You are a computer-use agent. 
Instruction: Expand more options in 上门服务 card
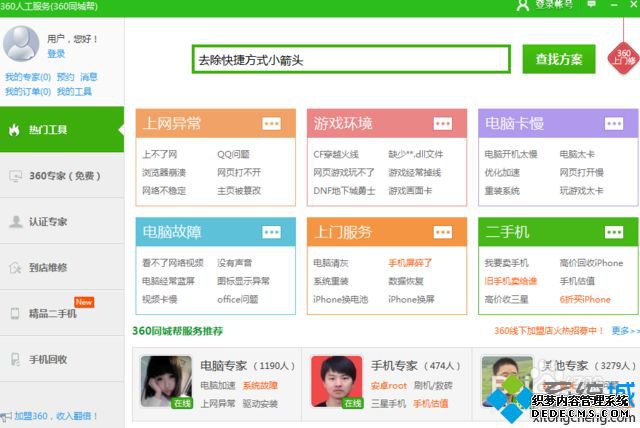coord(443,232)
